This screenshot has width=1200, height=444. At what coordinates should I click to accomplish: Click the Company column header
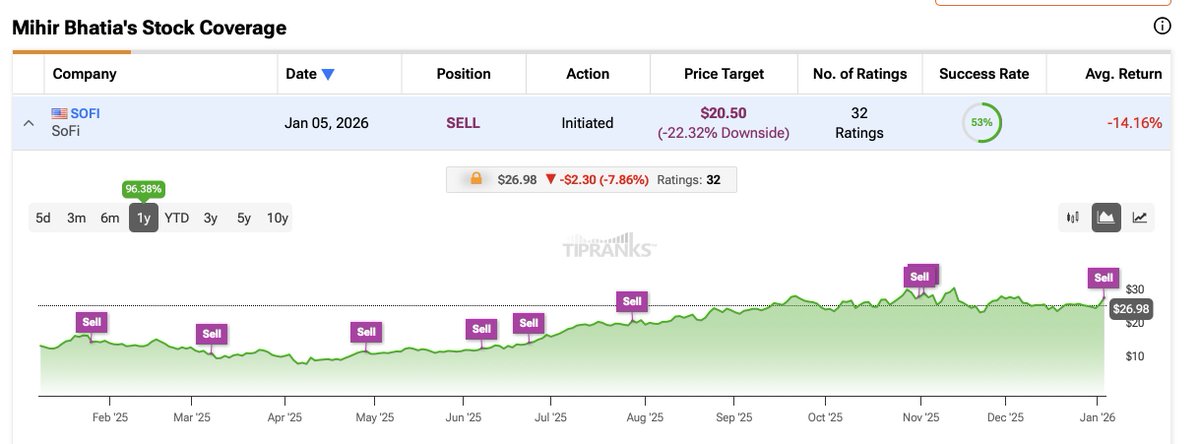84,74
